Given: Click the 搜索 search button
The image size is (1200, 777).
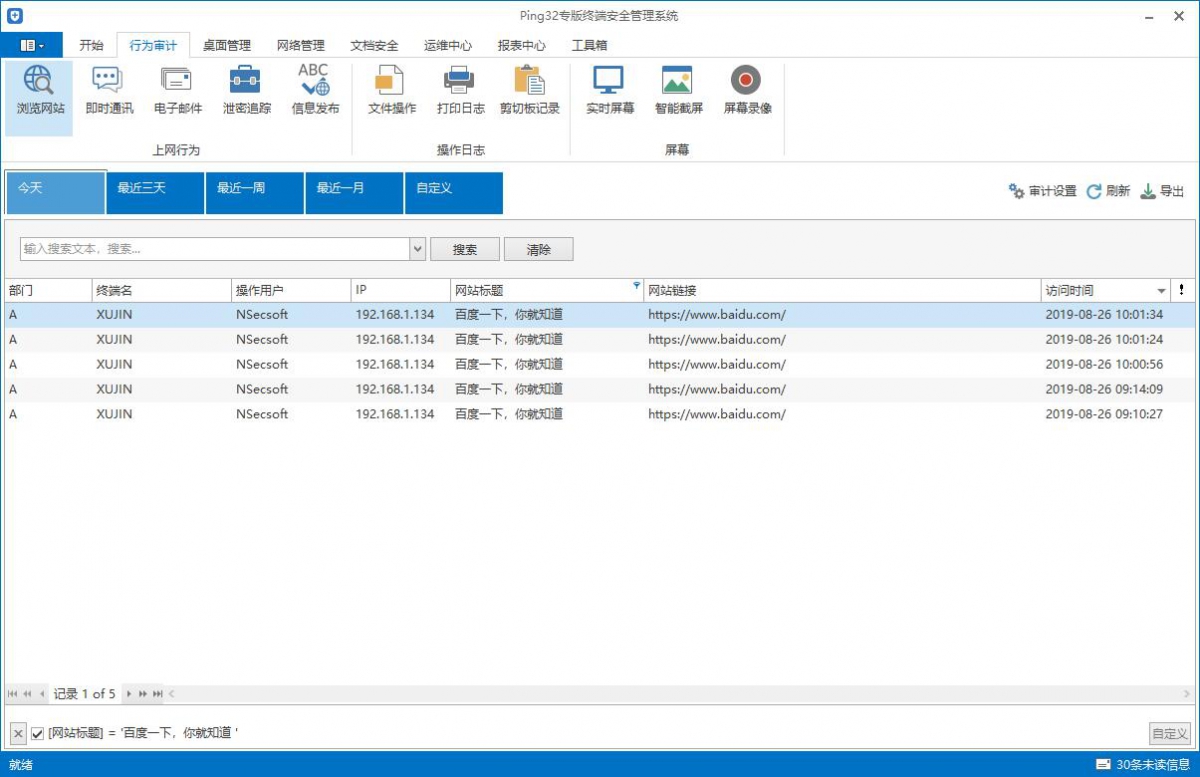Looking at the screenshot, I should tap(465, 249).
